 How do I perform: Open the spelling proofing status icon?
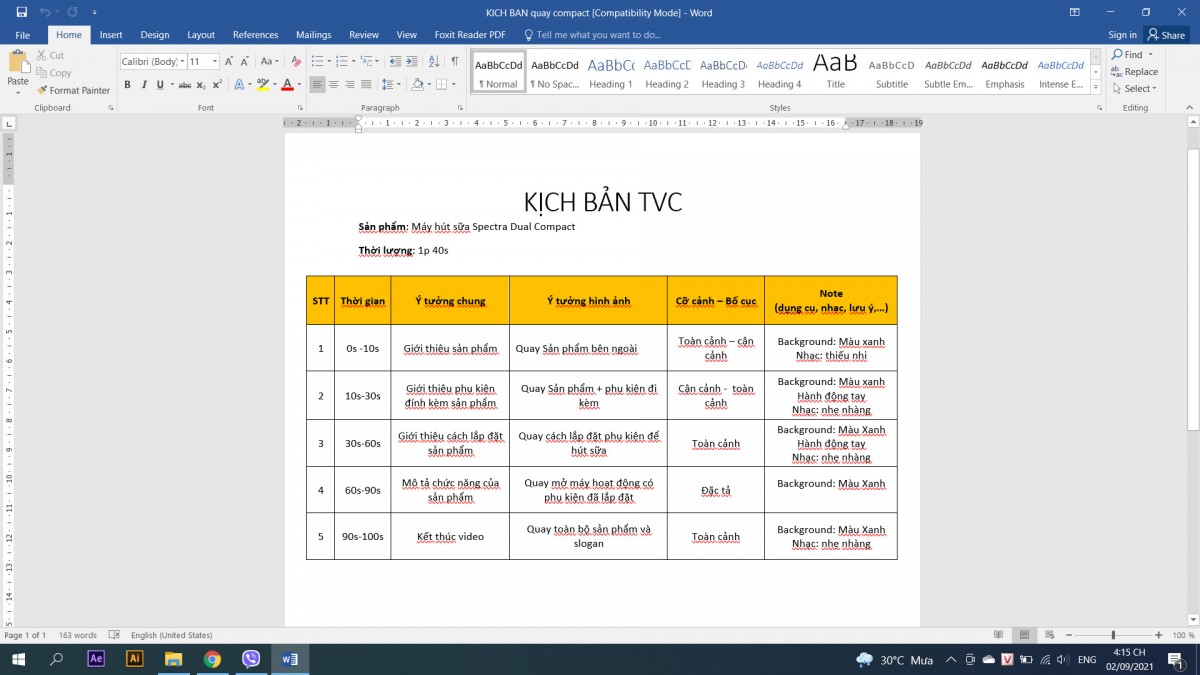114,635
